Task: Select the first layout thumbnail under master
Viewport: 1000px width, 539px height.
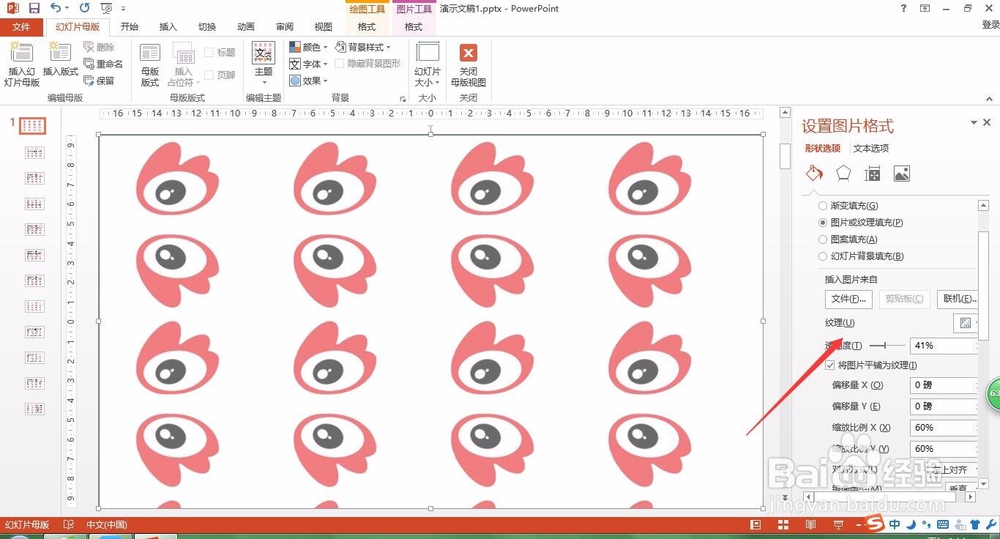Action: [34, 152]
